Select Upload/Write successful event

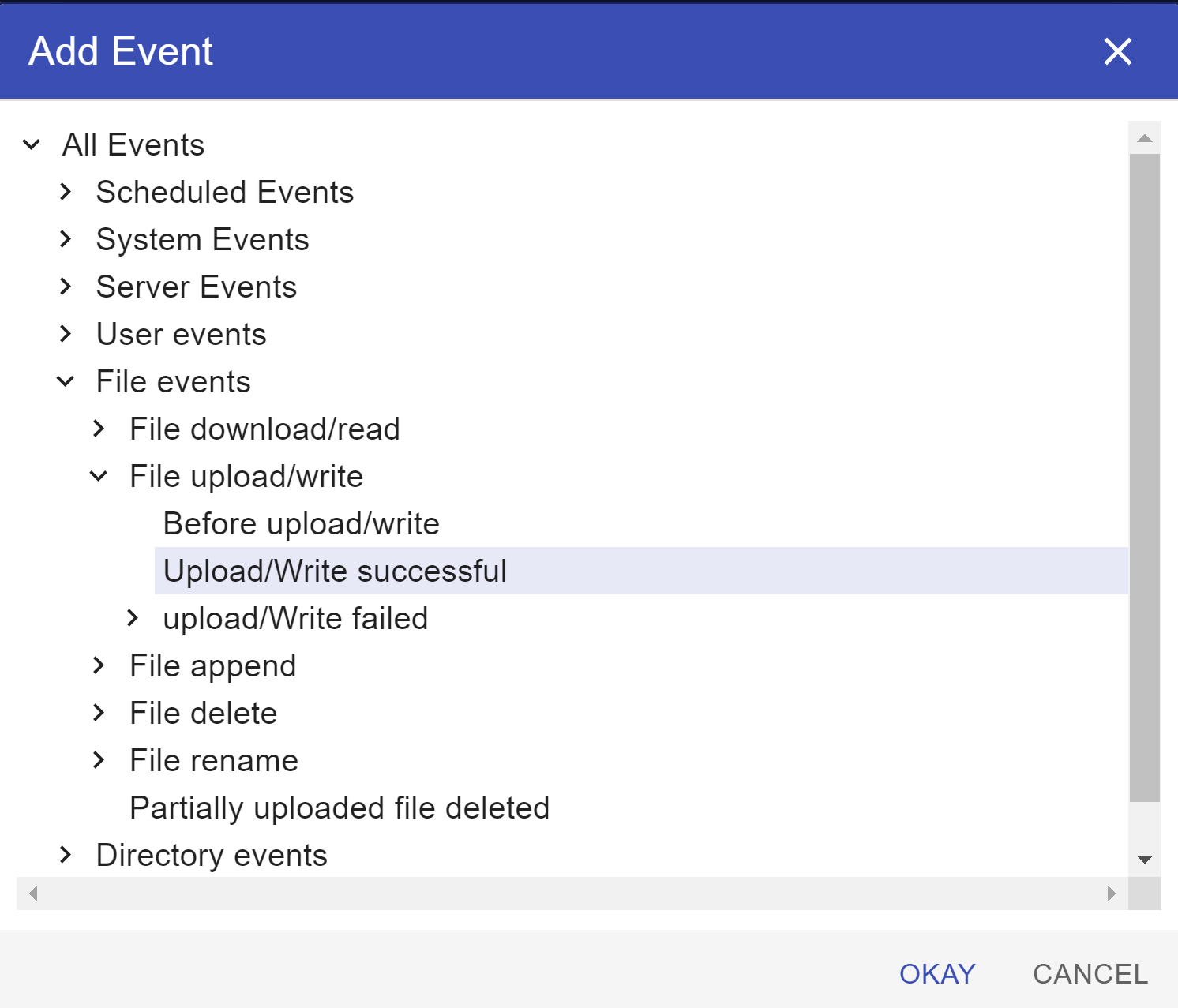[x=335, y=571]
